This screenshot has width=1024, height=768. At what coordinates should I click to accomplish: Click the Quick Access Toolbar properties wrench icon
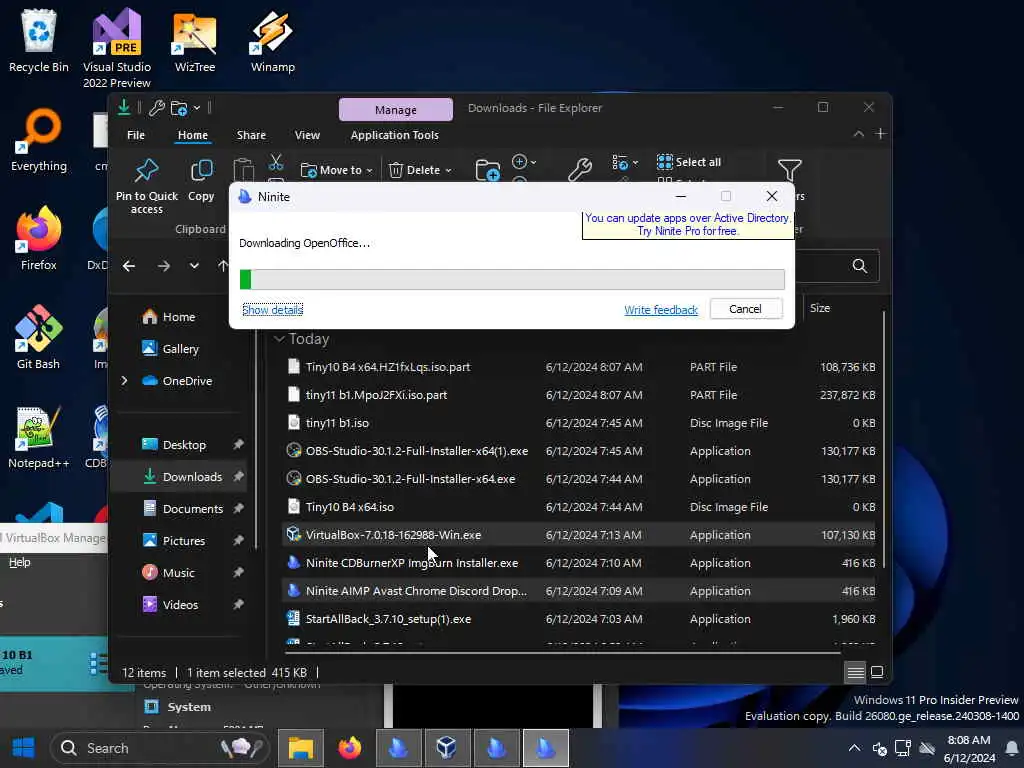coord(156,108)
